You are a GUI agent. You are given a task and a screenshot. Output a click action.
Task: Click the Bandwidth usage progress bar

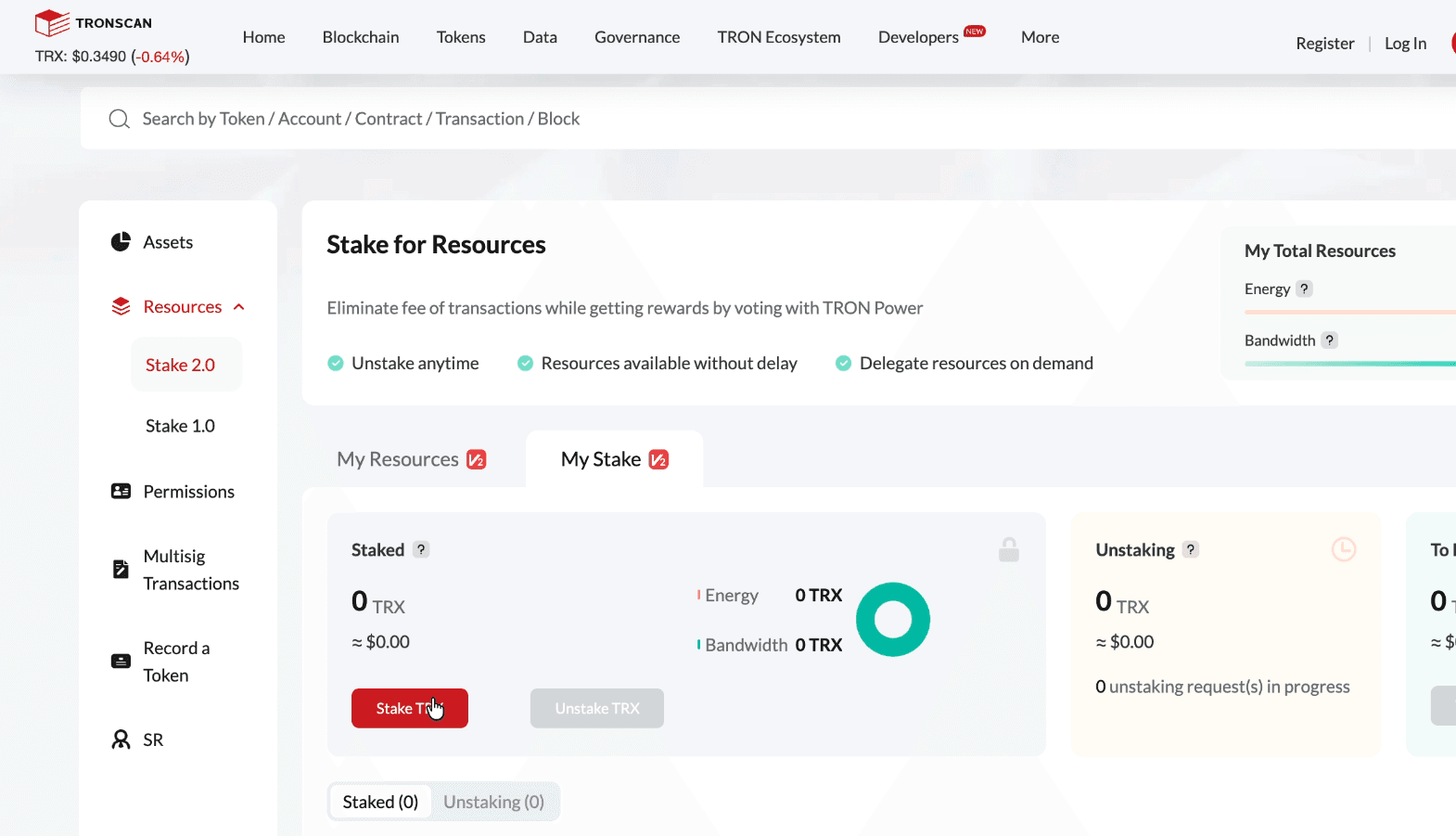click(x=1350, y=364)
